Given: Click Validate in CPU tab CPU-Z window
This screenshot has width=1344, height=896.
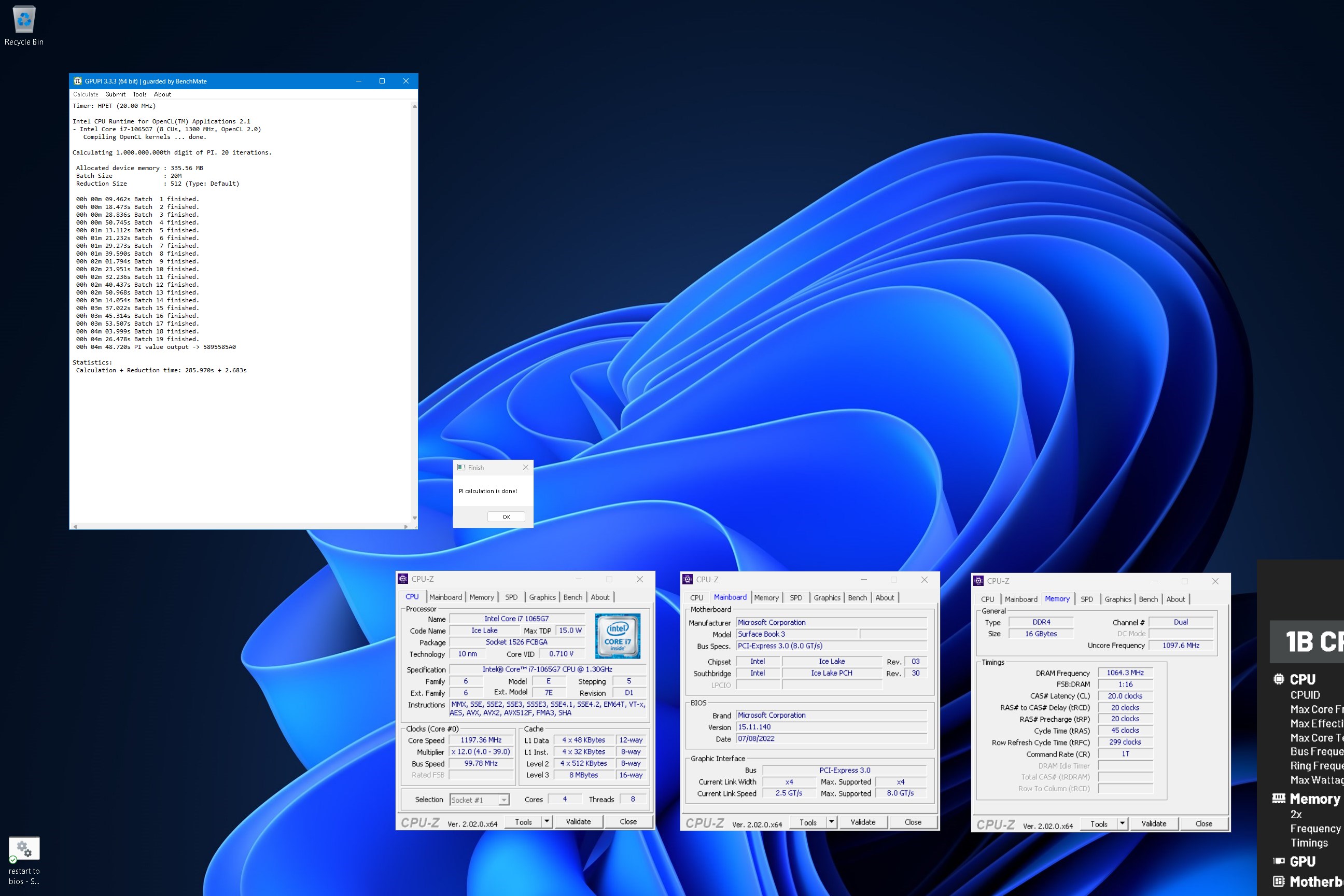Looking at the screenshot, I should [x=578, y=822].
